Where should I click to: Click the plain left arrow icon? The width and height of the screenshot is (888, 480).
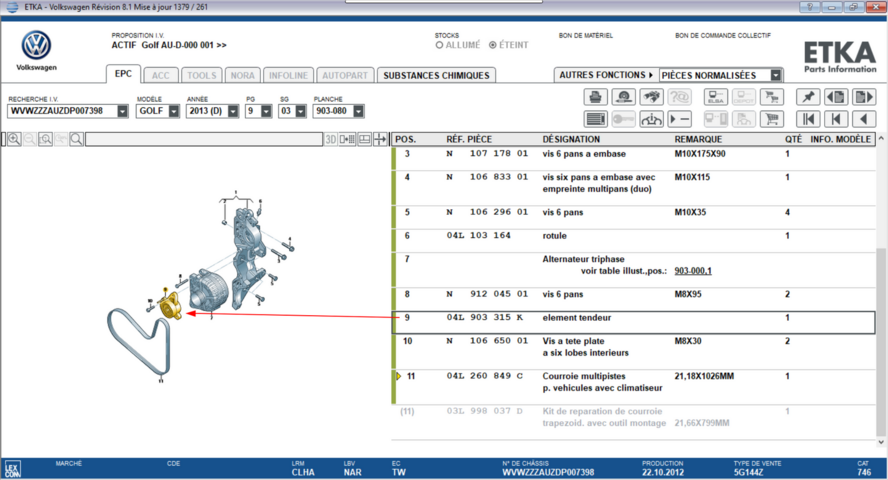pos(864,119)
